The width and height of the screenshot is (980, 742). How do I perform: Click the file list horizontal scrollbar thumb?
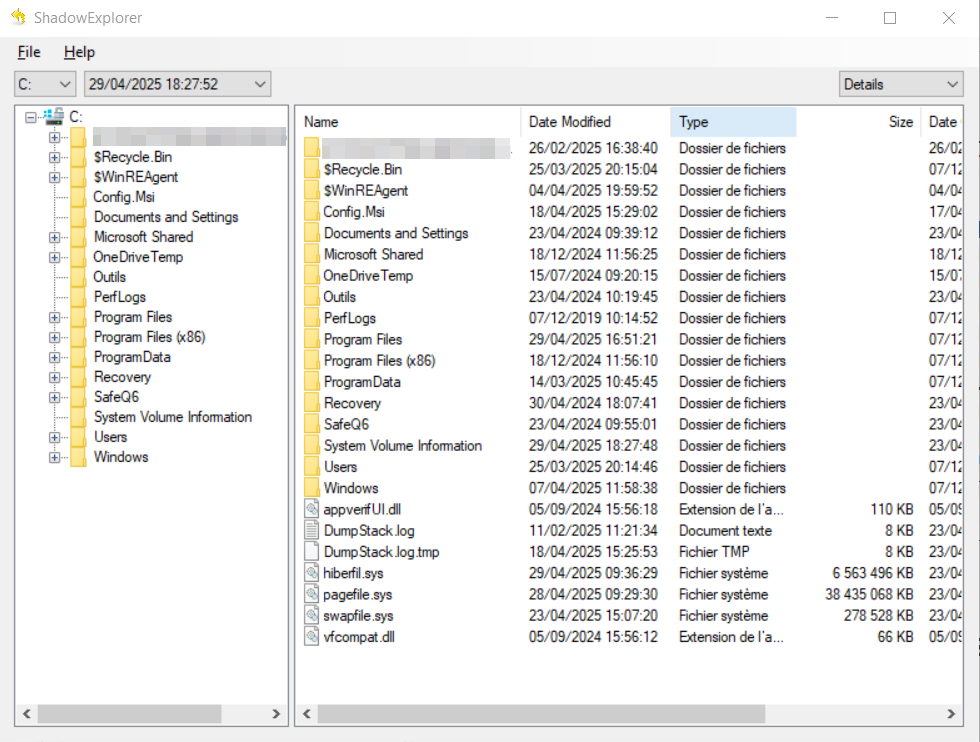coord(541,713)
